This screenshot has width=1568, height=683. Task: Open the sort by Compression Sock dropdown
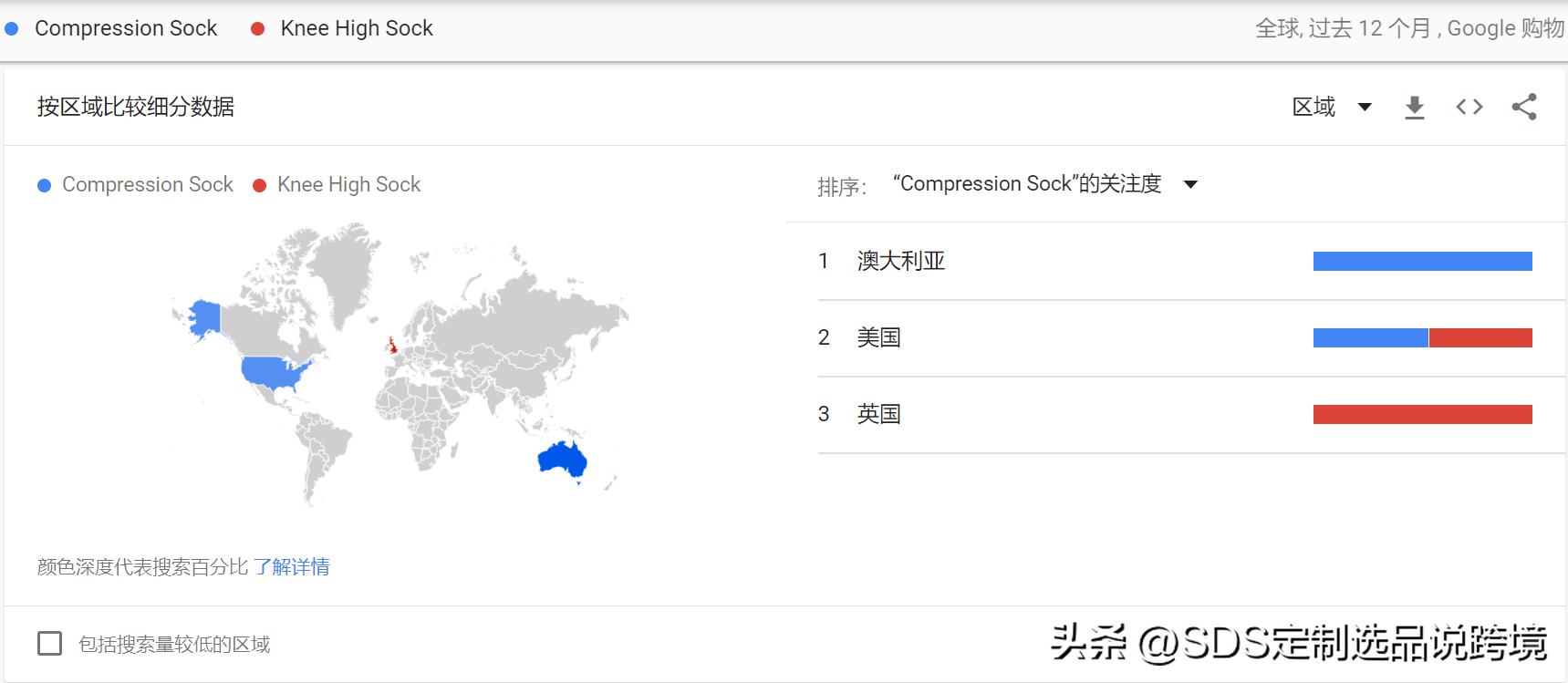point(1044,184)
